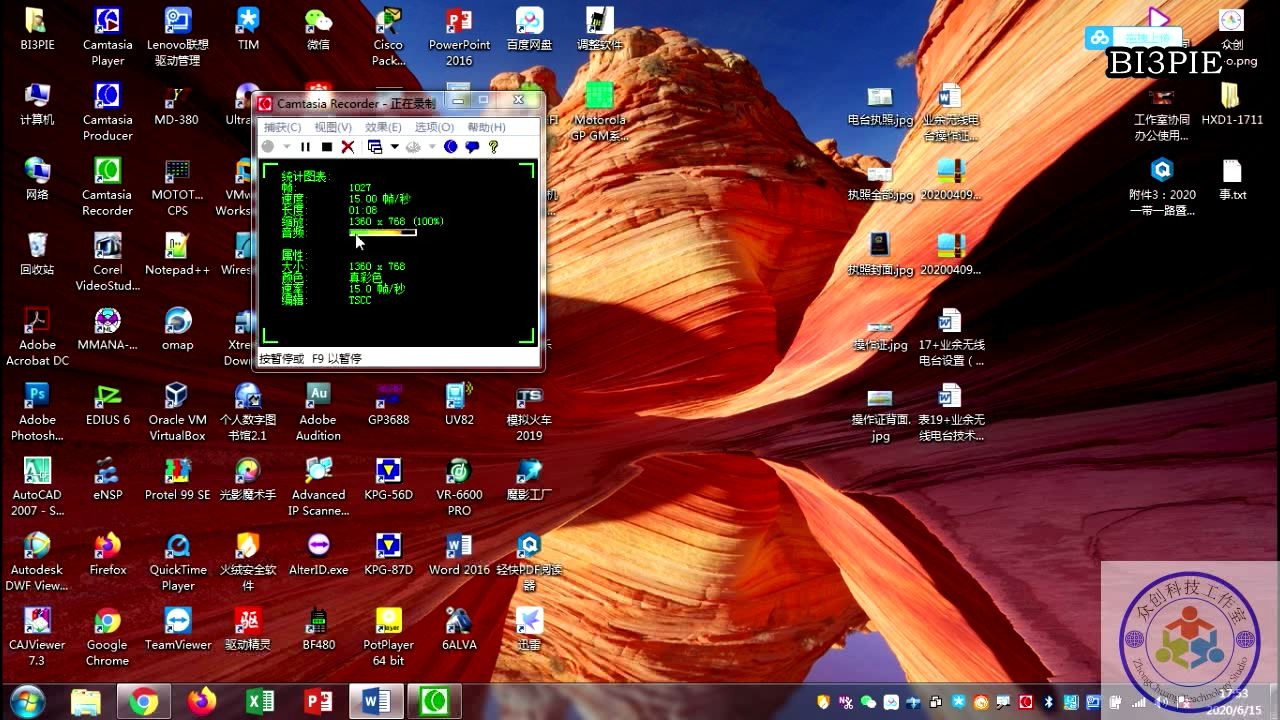Open the 选项(O) menu
The width and height of the screenshot is (1280, 720).
[x=434, y=127]
